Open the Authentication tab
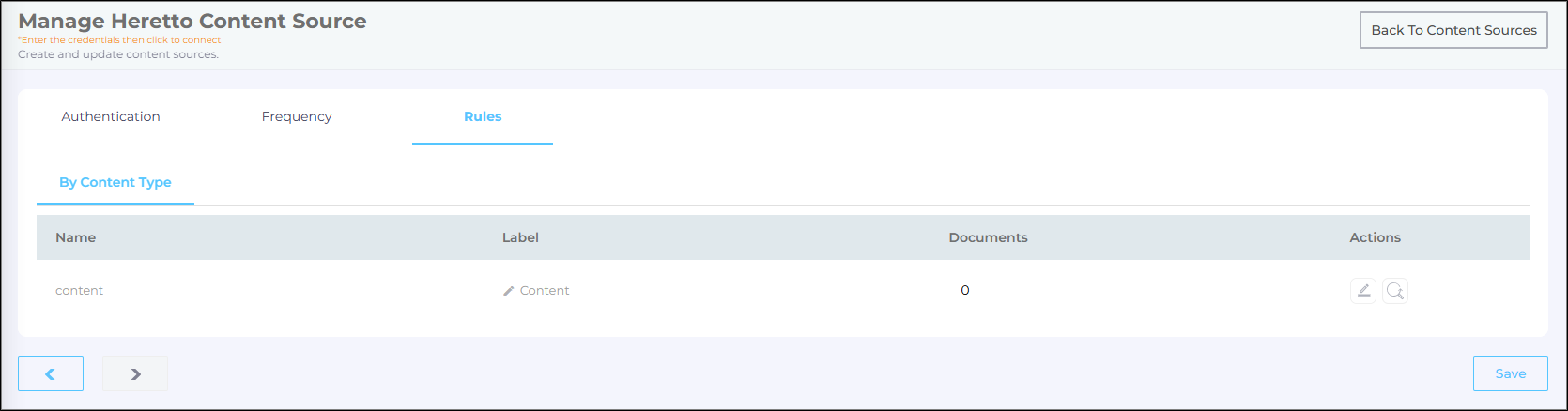This screenshot has width=1568, height=411. click(111, 116)
